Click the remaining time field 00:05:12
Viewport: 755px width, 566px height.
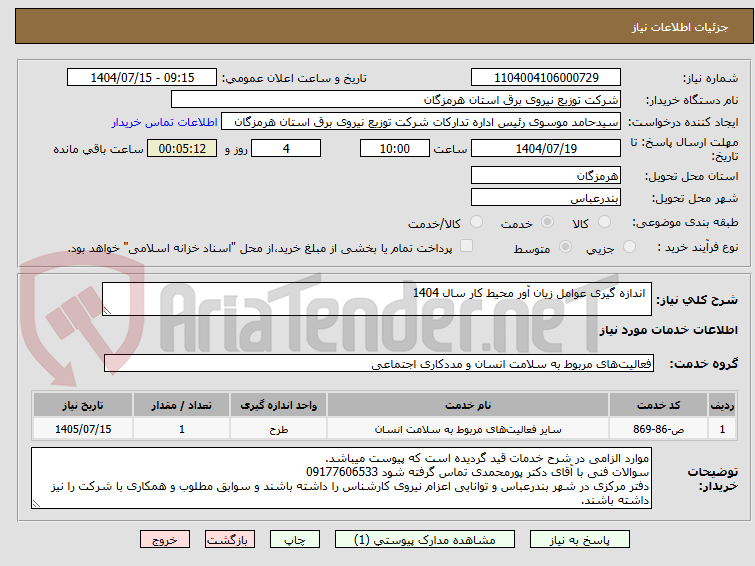pyautogui.click(x=182, y=148)
